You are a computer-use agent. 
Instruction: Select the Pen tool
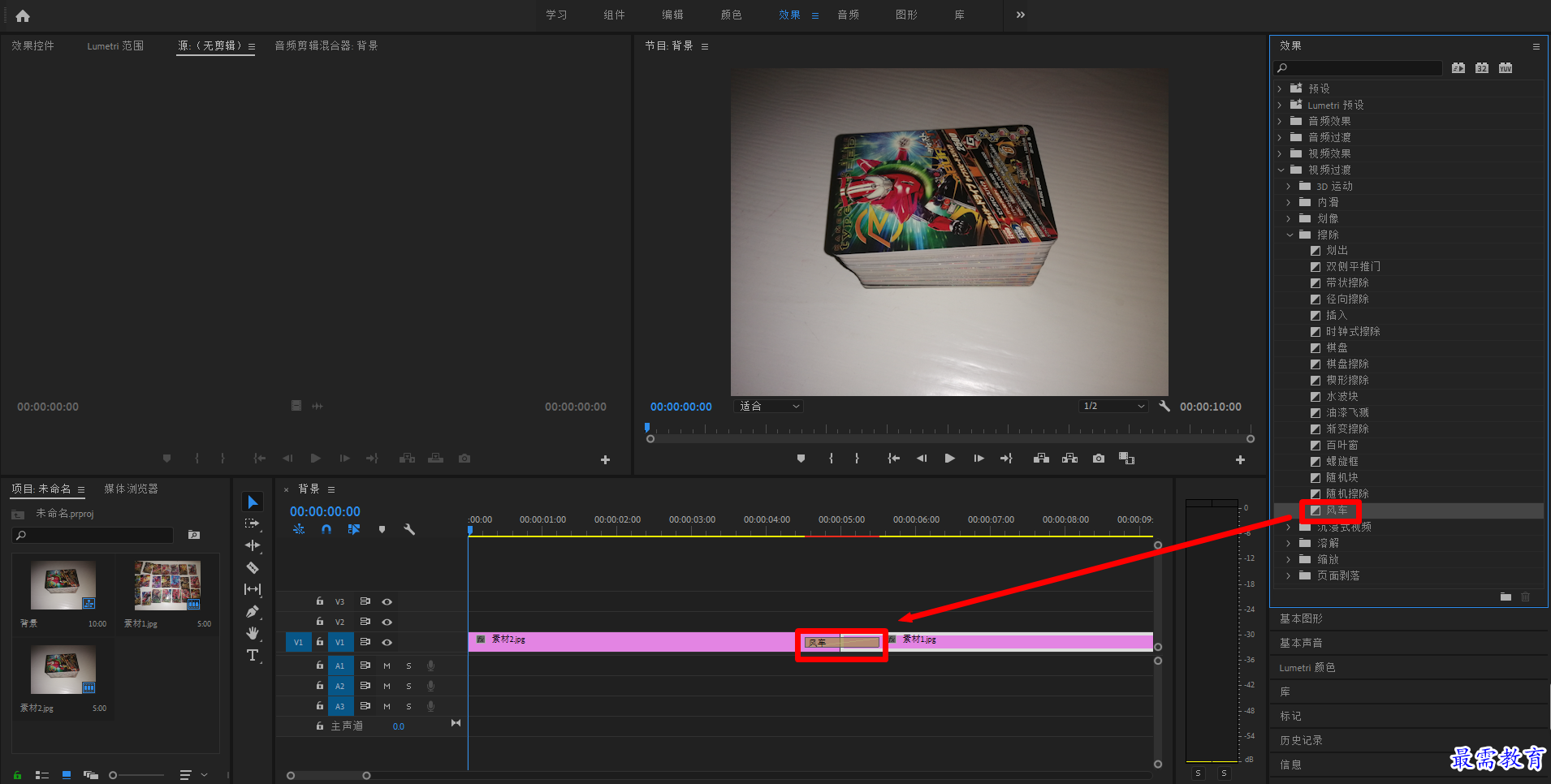click(253, 611)
